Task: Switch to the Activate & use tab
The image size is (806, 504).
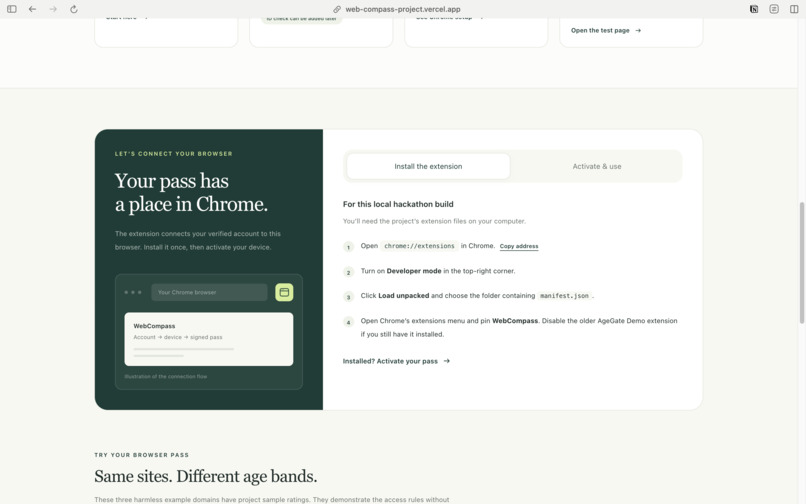Action: (597, 166)
